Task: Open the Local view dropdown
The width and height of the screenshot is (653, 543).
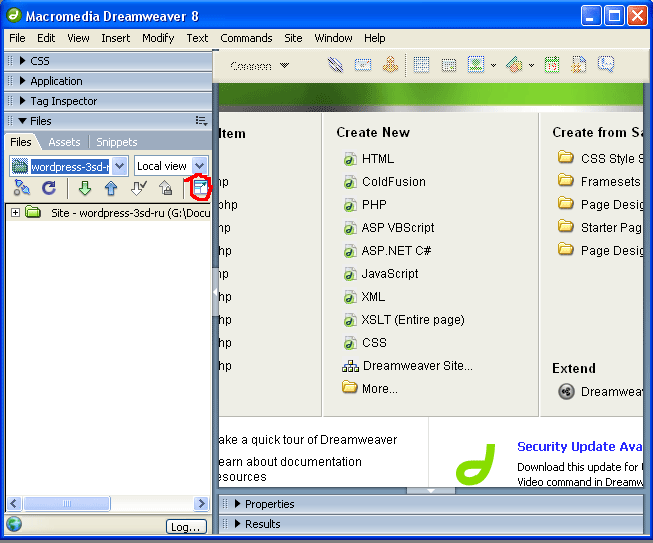Action: 199,166
